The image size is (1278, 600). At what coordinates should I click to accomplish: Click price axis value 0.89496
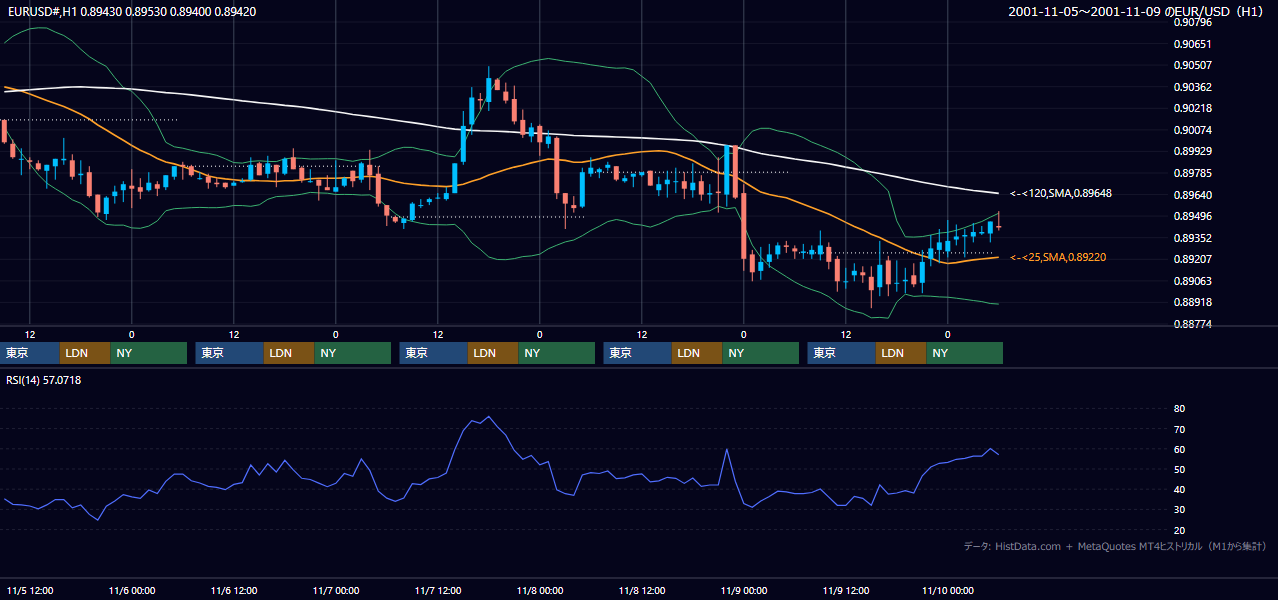click(1192, 216)
